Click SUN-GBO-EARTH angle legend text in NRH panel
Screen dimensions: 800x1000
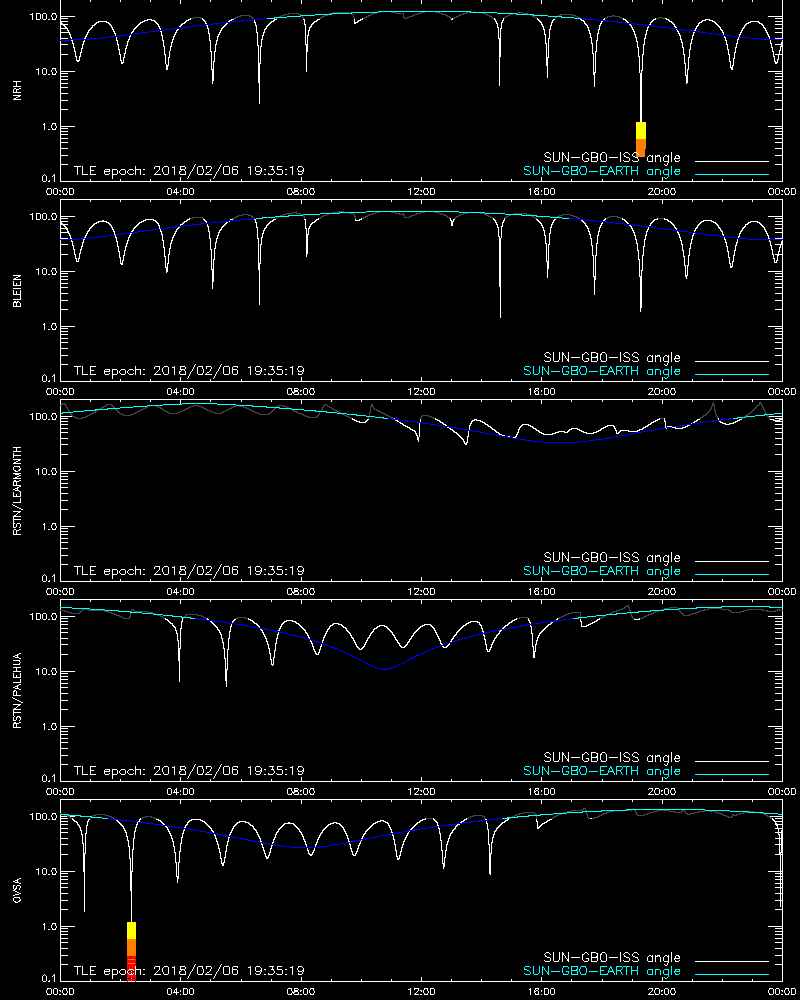602,171
